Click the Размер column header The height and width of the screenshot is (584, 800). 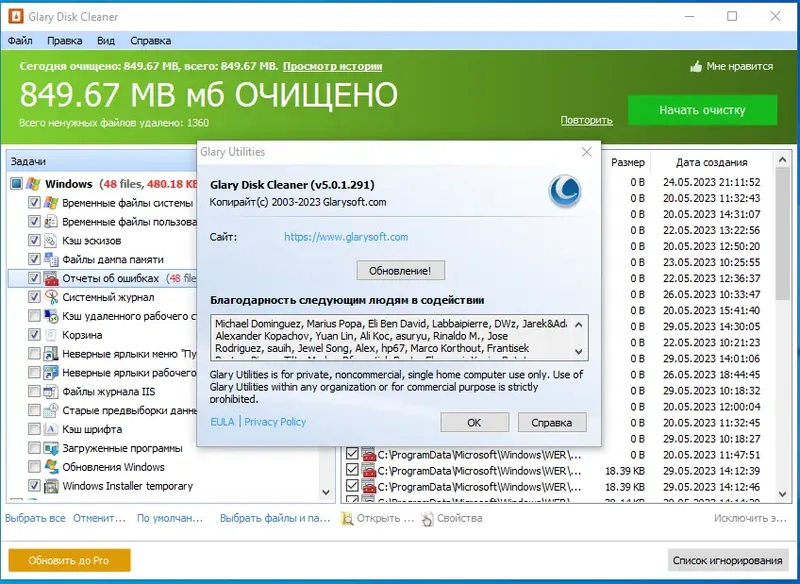click(x=628, y=162)
